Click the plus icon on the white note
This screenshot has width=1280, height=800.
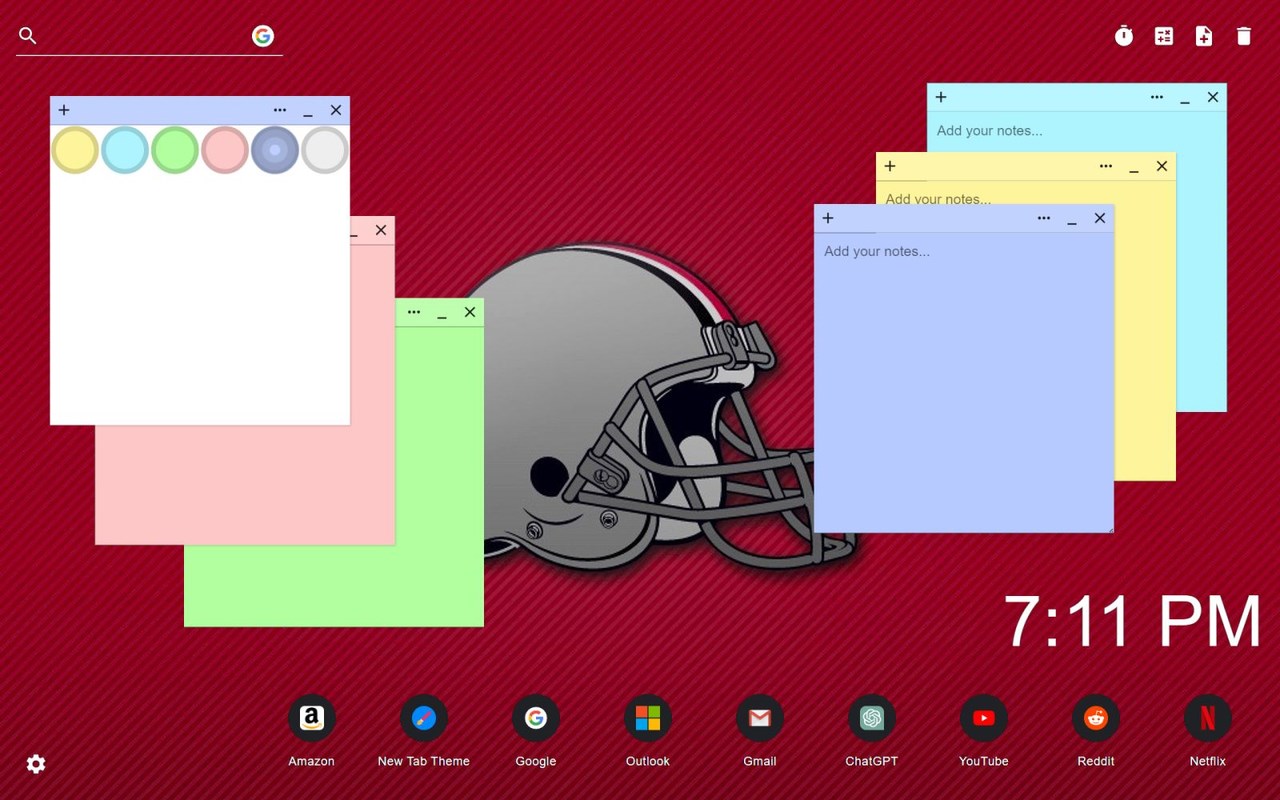tap(64, 110)
